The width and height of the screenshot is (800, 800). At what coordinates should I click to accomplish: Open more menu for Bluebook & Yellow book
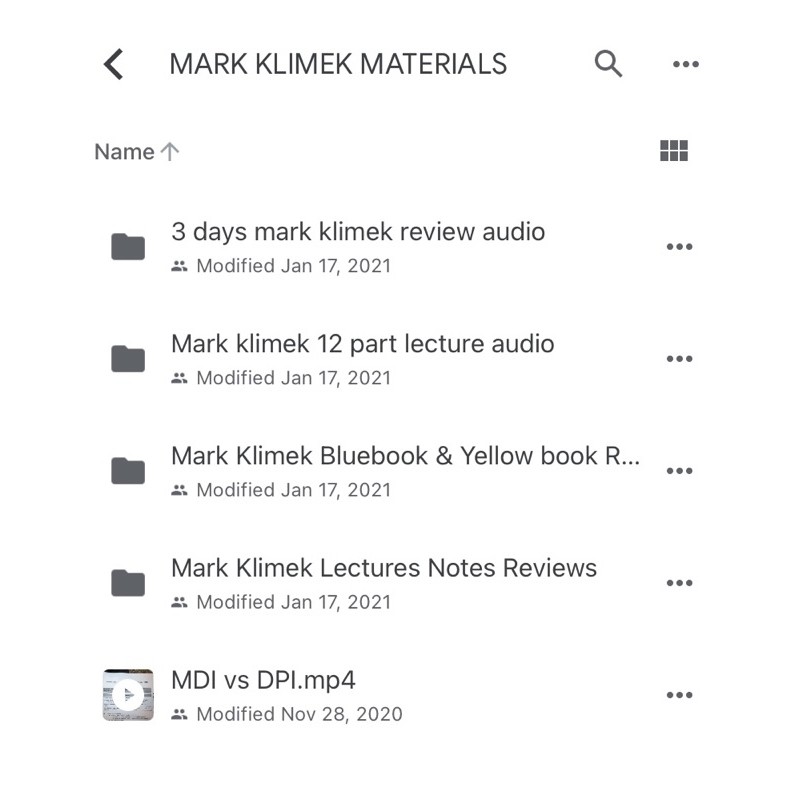point(679,471)
